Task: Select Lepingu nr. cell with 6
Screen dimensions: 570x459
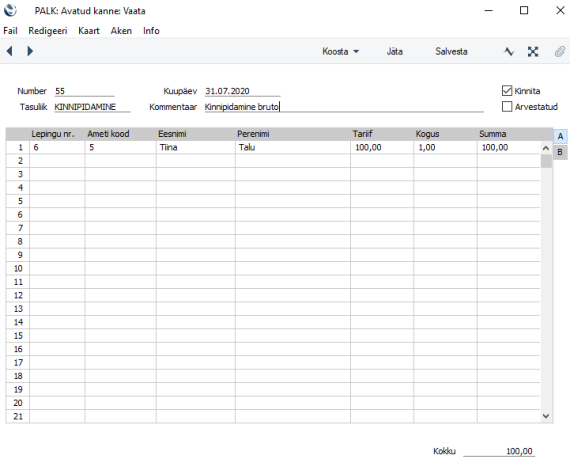Action: click(x=57, y=148)
